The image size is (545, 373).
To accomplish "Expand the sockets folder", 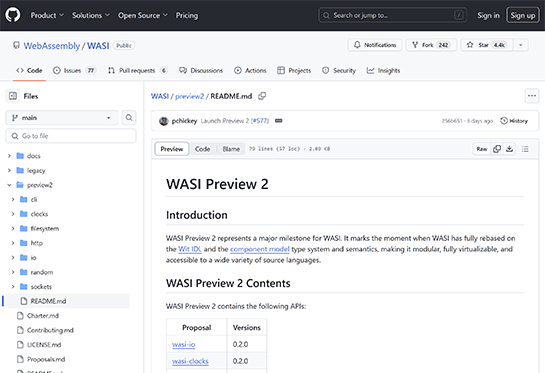I will 13,286.
